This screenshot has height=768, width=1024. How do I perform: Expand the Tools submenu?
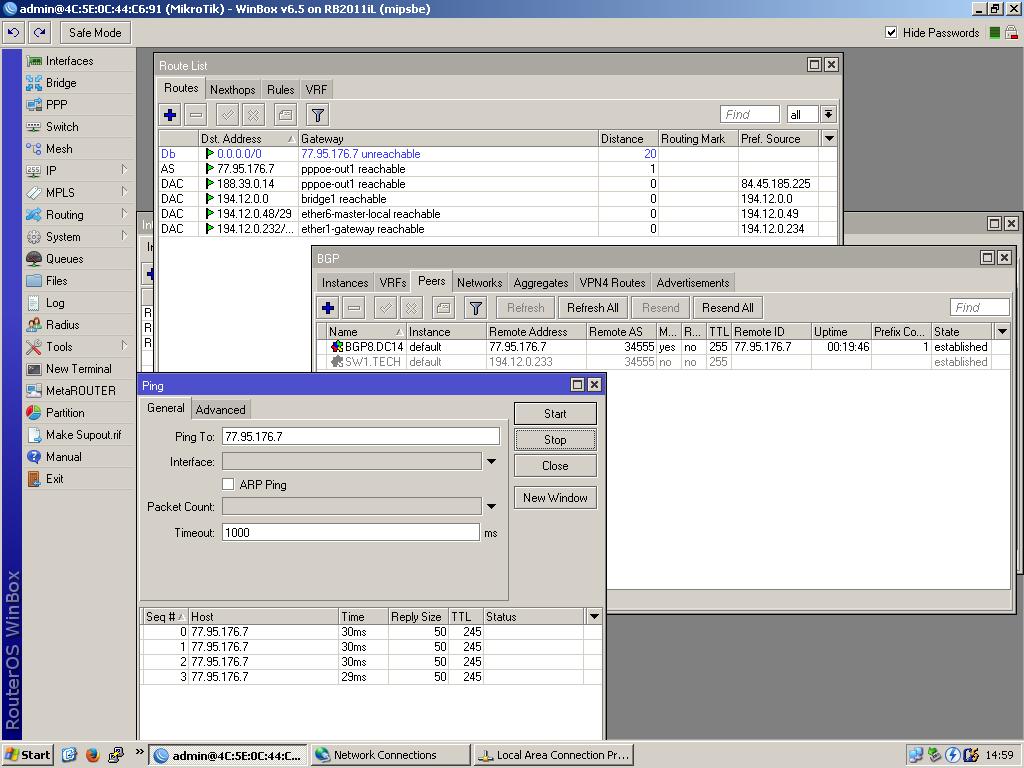click(x=124, y=345)
